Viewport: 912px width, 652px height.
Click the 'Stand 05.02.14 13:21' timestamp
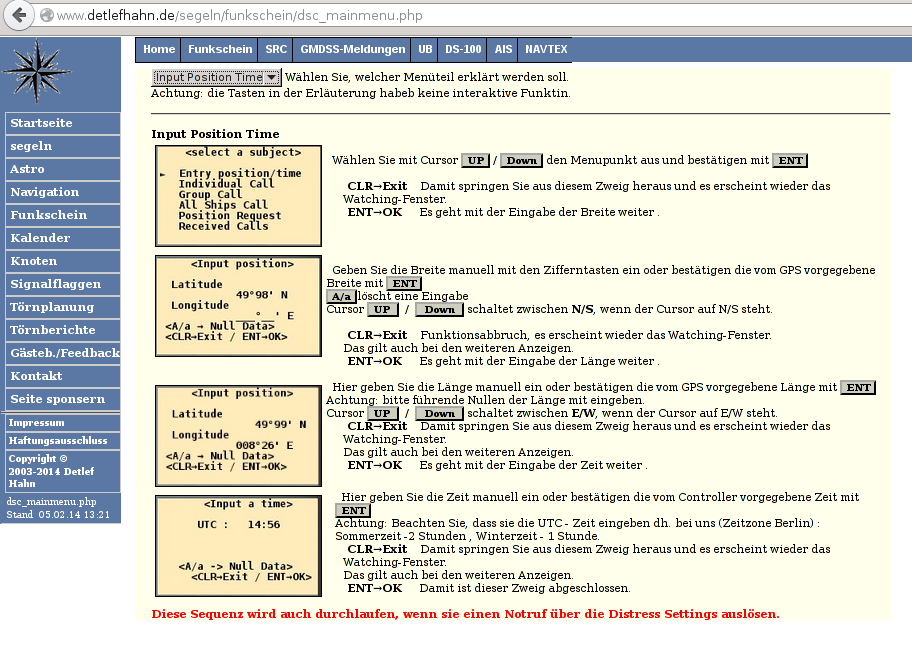pos(58,515)
